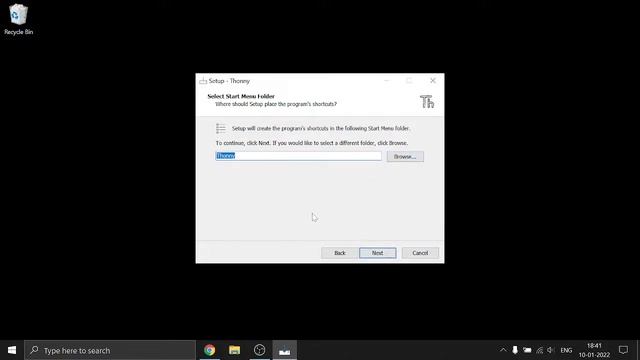Go Back in Thonny setup wizard
640x360 pixels.
(340, 253)
